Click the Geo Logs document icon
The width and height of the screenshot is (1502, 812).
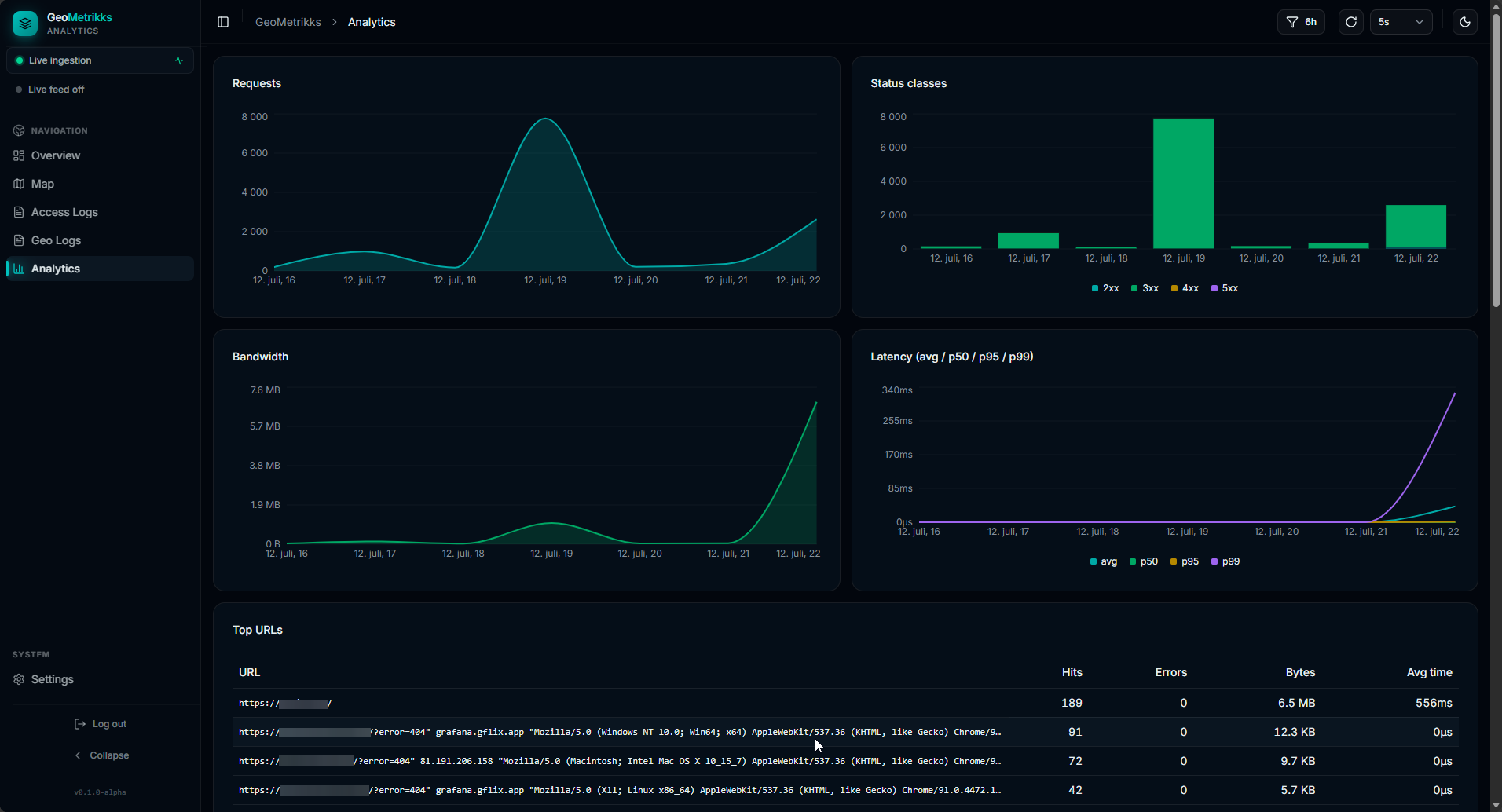pyautogui.click(x=19, y=240)
